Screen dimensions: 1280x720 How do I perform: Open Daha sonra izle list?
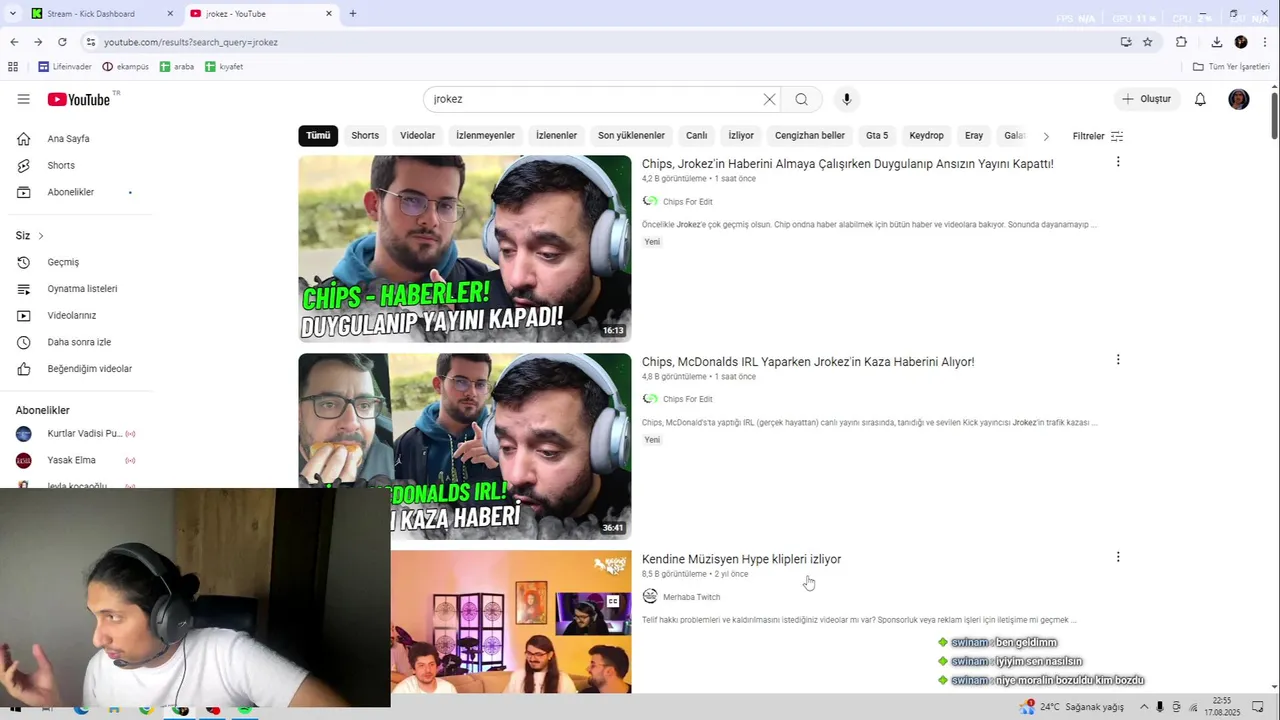80,342
